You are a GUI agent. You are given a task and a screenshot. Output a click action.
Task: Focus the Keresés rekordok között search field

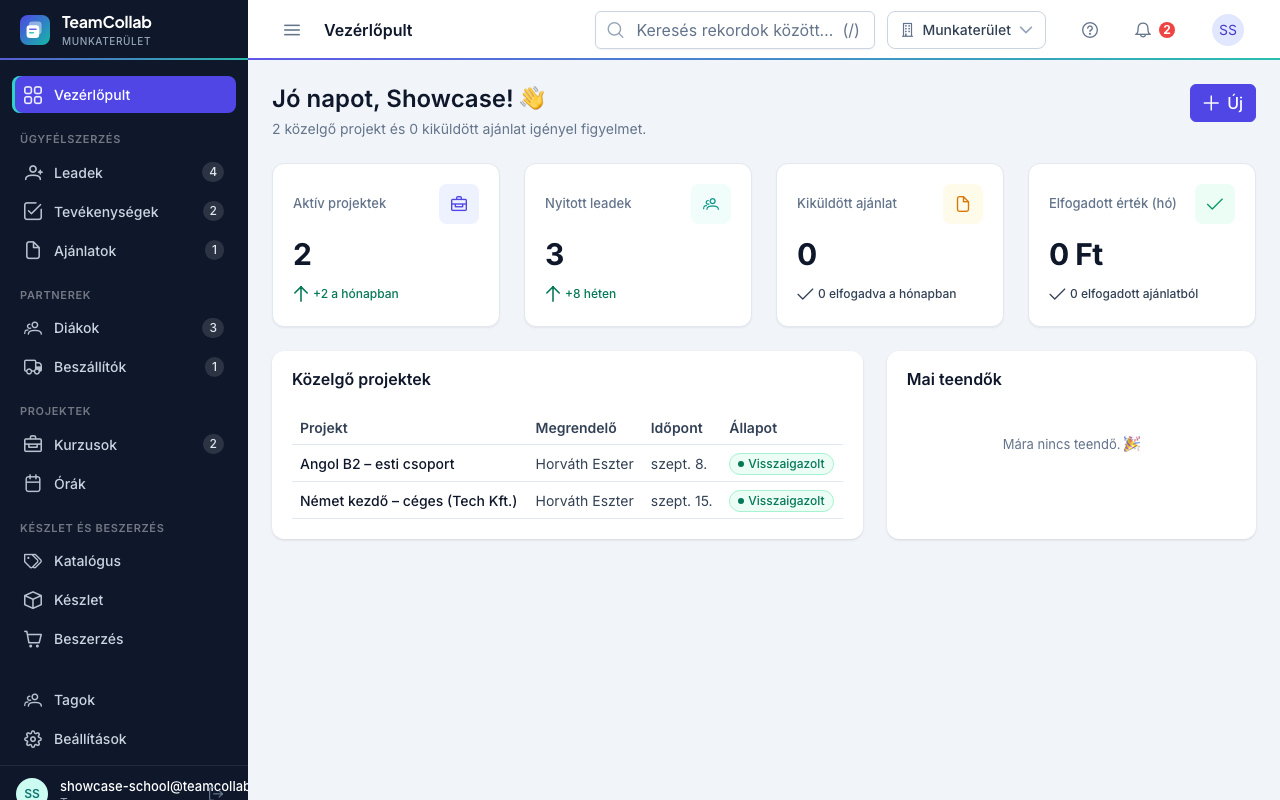pyautogui.click(x=735, y=30)
